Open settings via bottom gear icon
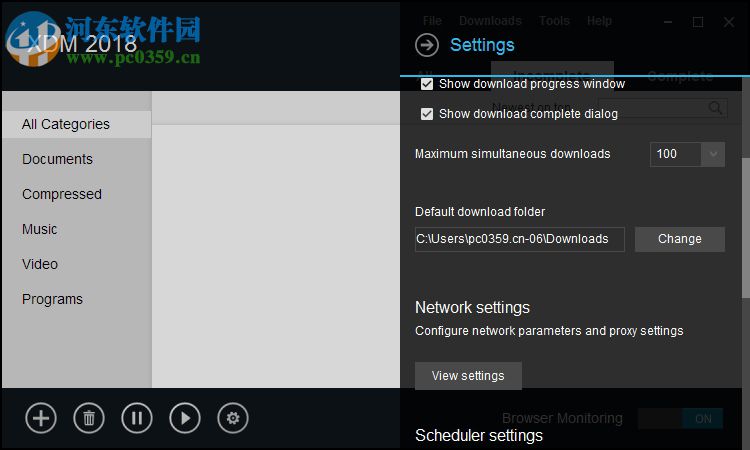Viewport: 750px width, 450px height. click(x=232, y=418)
